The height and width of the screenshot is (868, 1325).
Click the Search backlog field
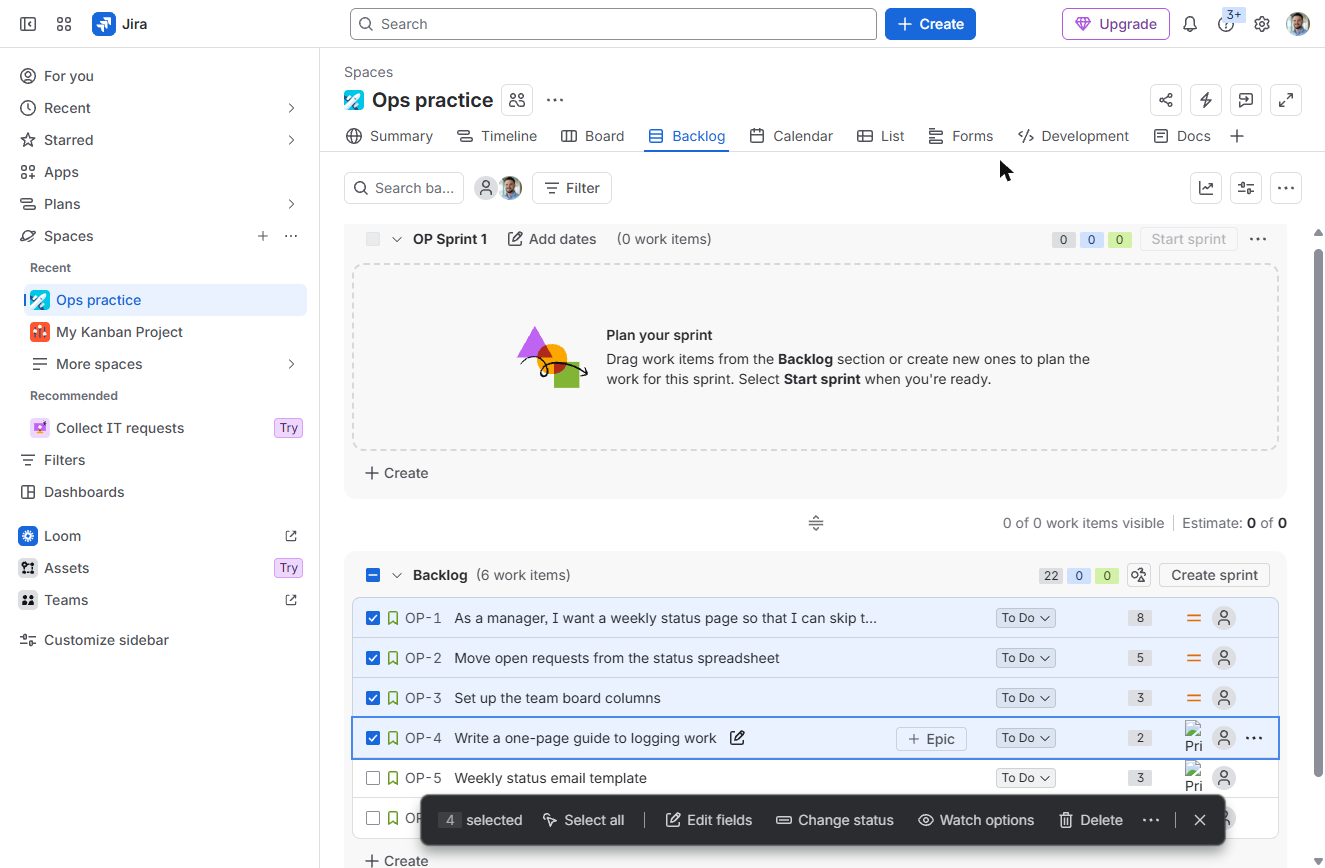(x=404, y=188)
